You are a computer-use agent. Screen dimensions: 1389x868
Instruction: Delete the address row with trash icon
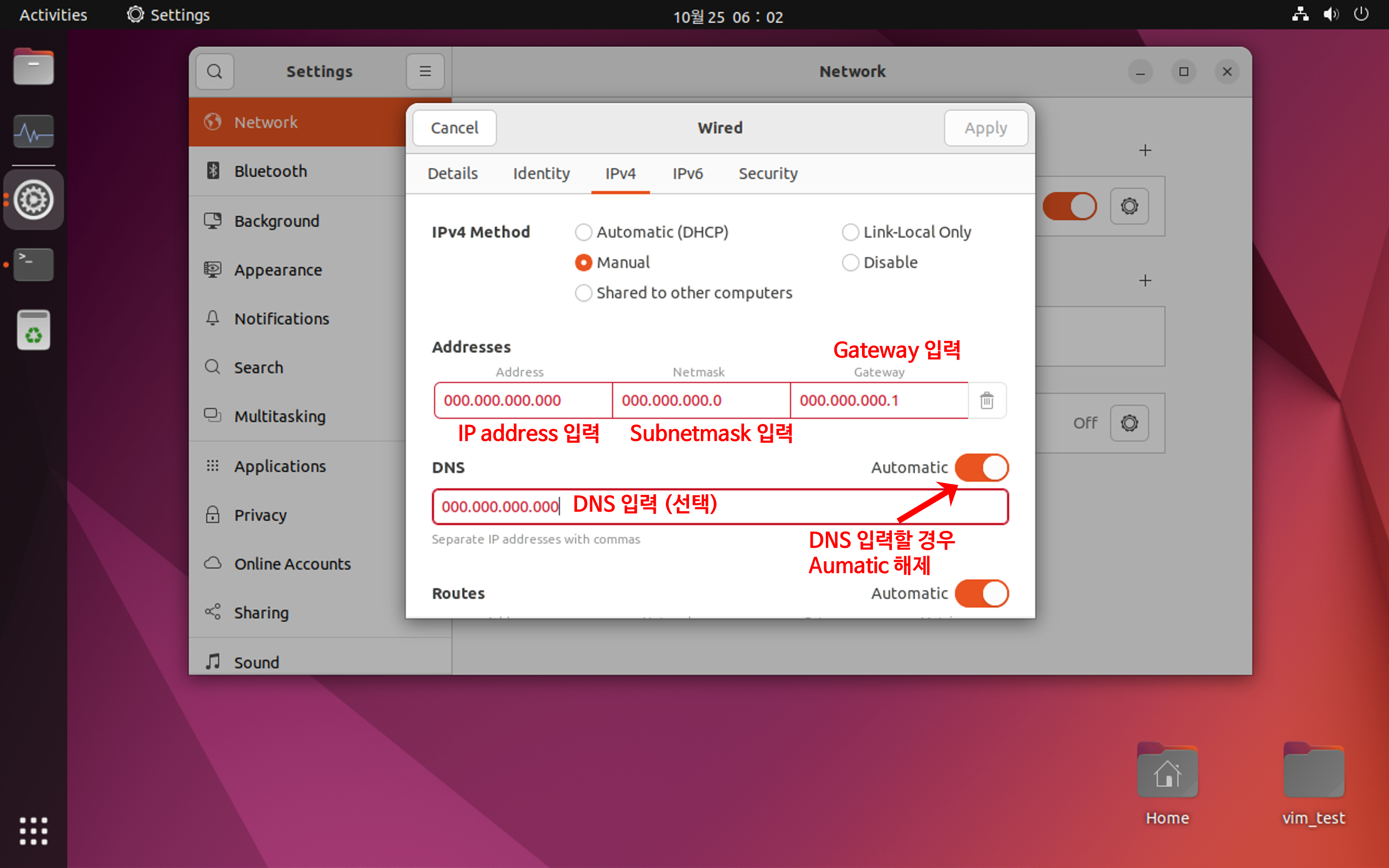[987, 400]
